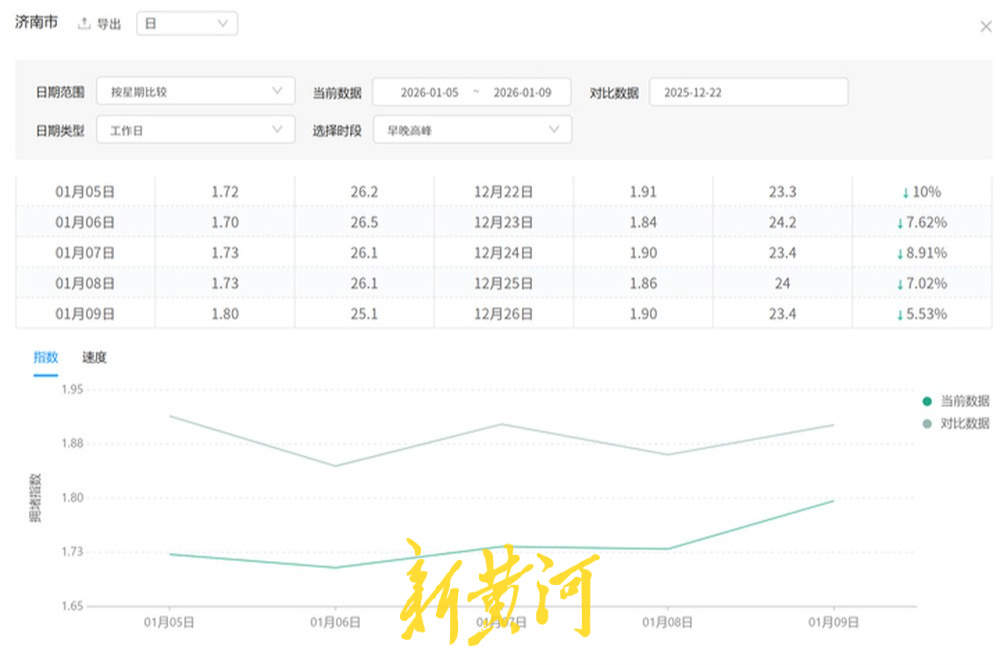Open the 日 time granularity dropdown

[x=187, y=23]
